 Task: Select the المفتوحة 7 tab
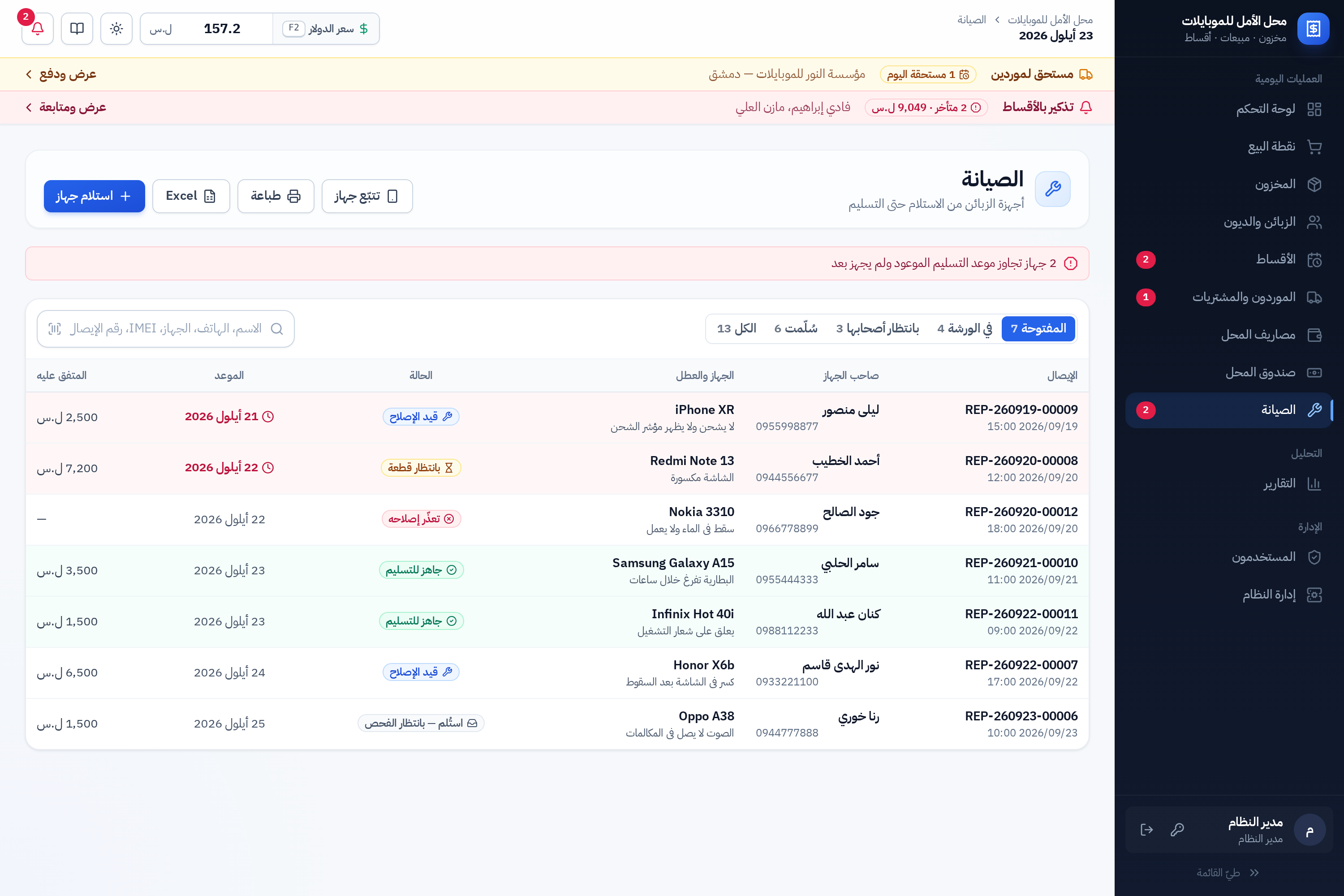coord(1038,328)
